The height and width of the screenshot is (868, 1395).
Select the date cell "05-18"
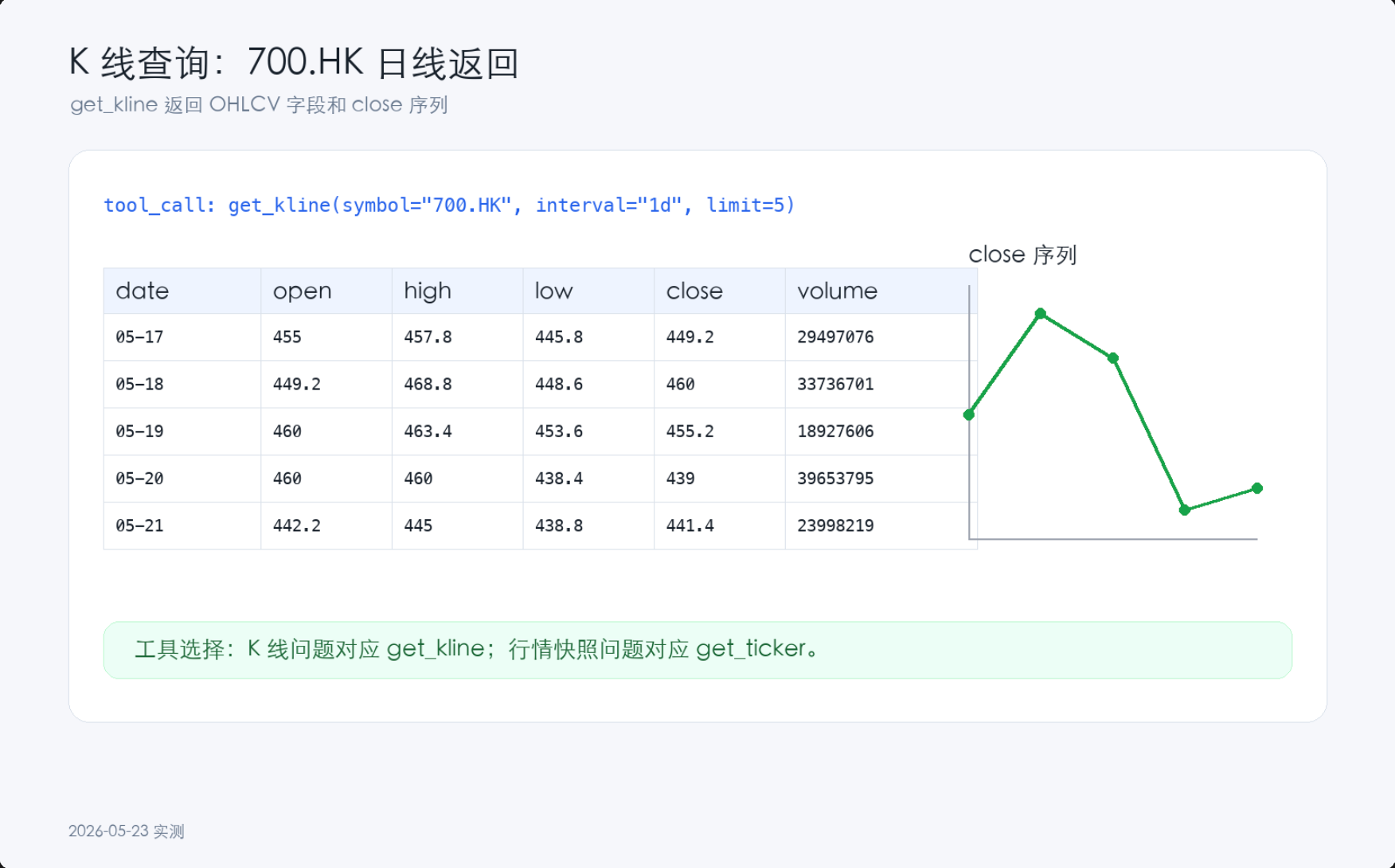click(x=139, y=384)
